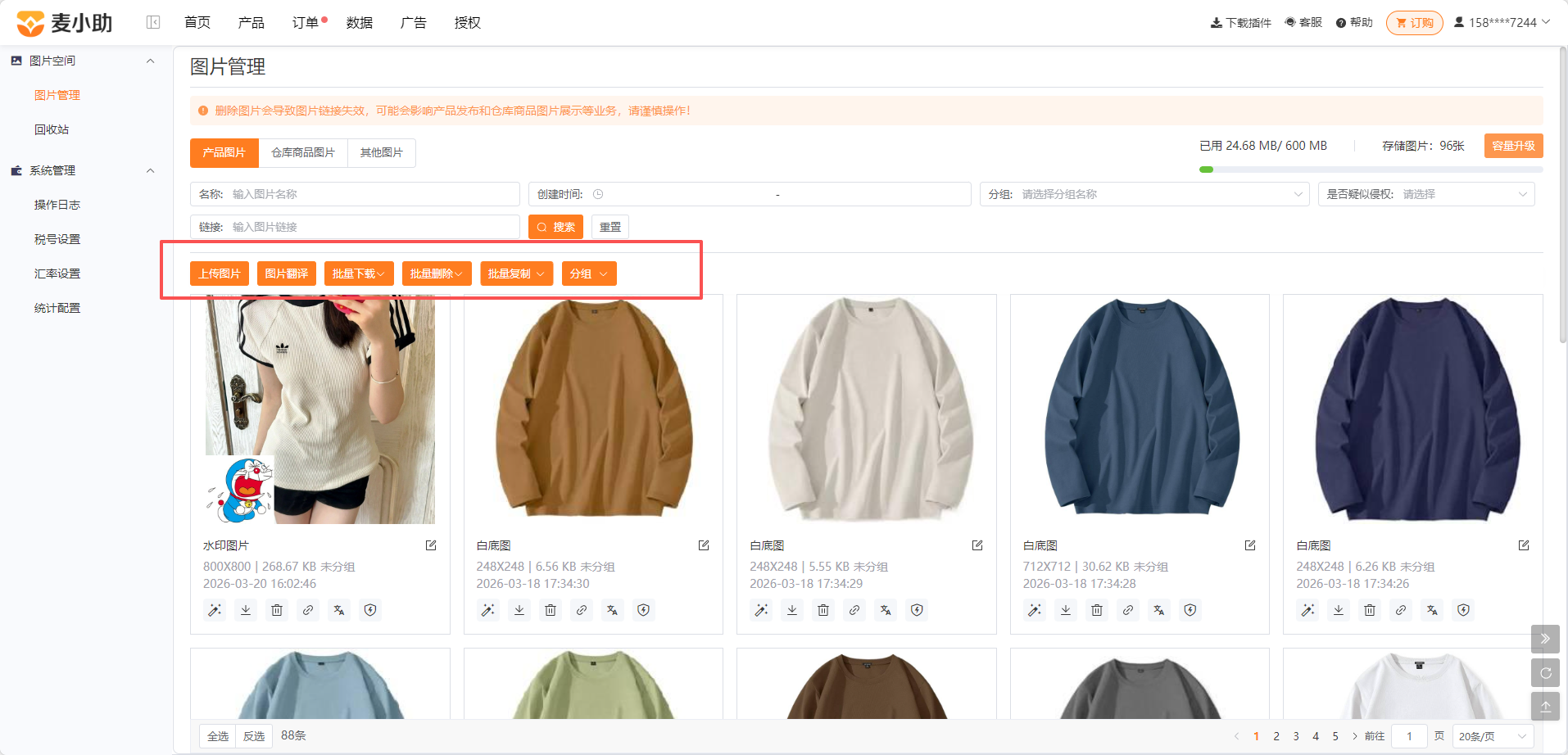Switch to the 仓库商品图片 tab
The height and width of the screenshot is (755, 1568).
303,152
